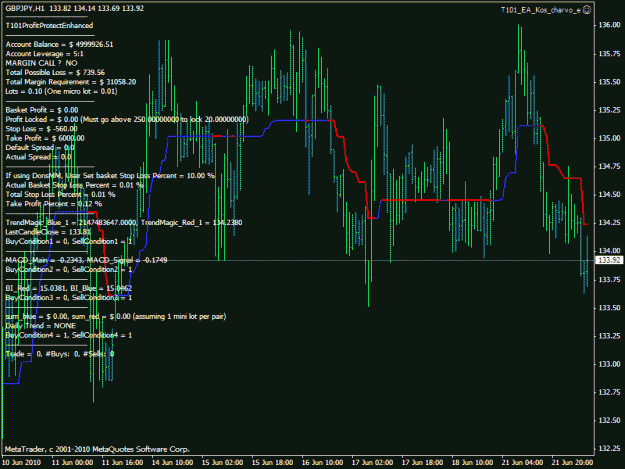Click the 133.00 price scale label
This screenshot has height=469, width=625.
[609, 364]
